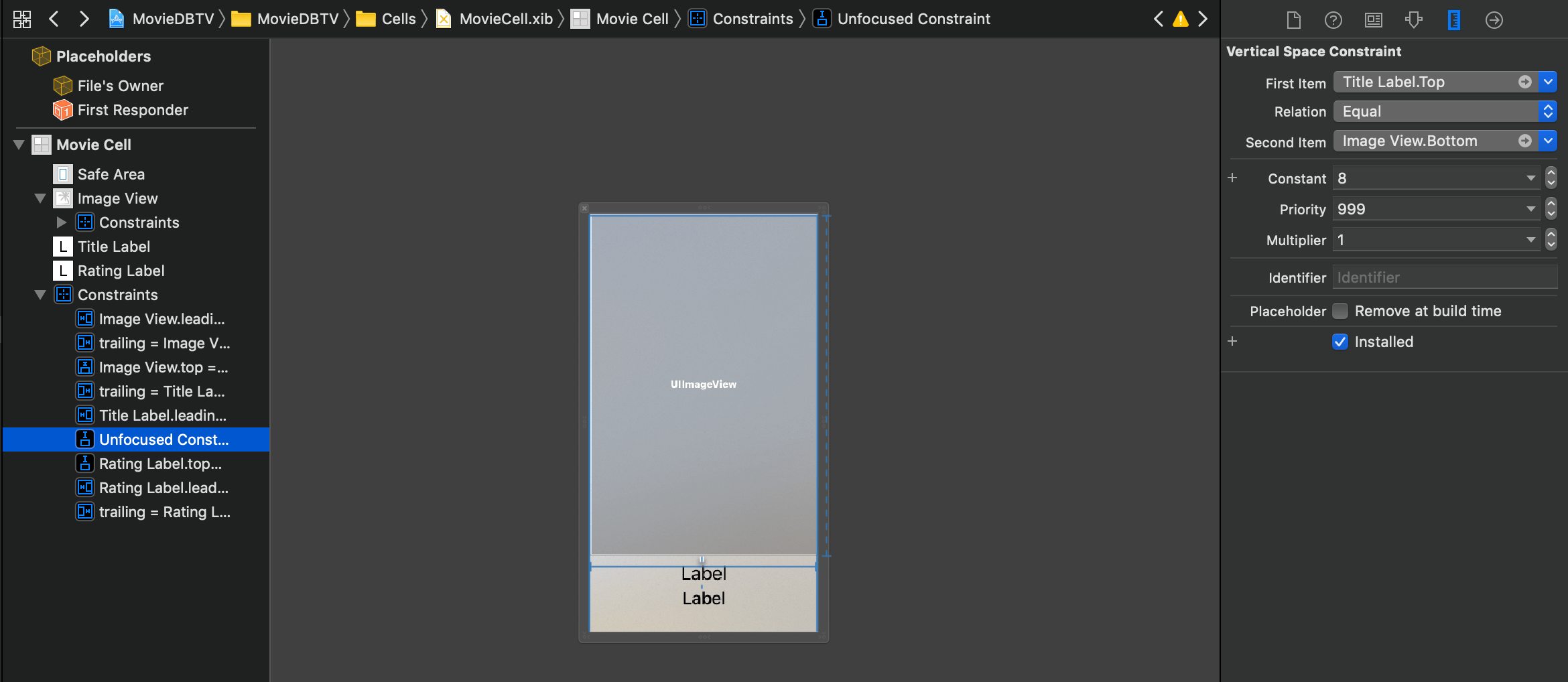Collapse the Movie Cell tree item
This screenshot has width=1568, height=682.
(x=19, y=145)
